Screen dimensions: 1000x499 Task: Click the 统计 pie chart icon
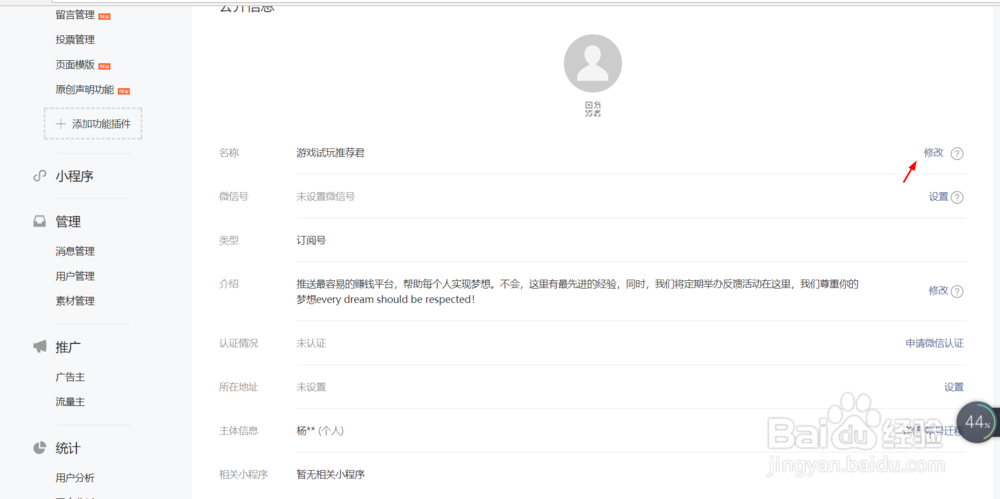[40, 448]
